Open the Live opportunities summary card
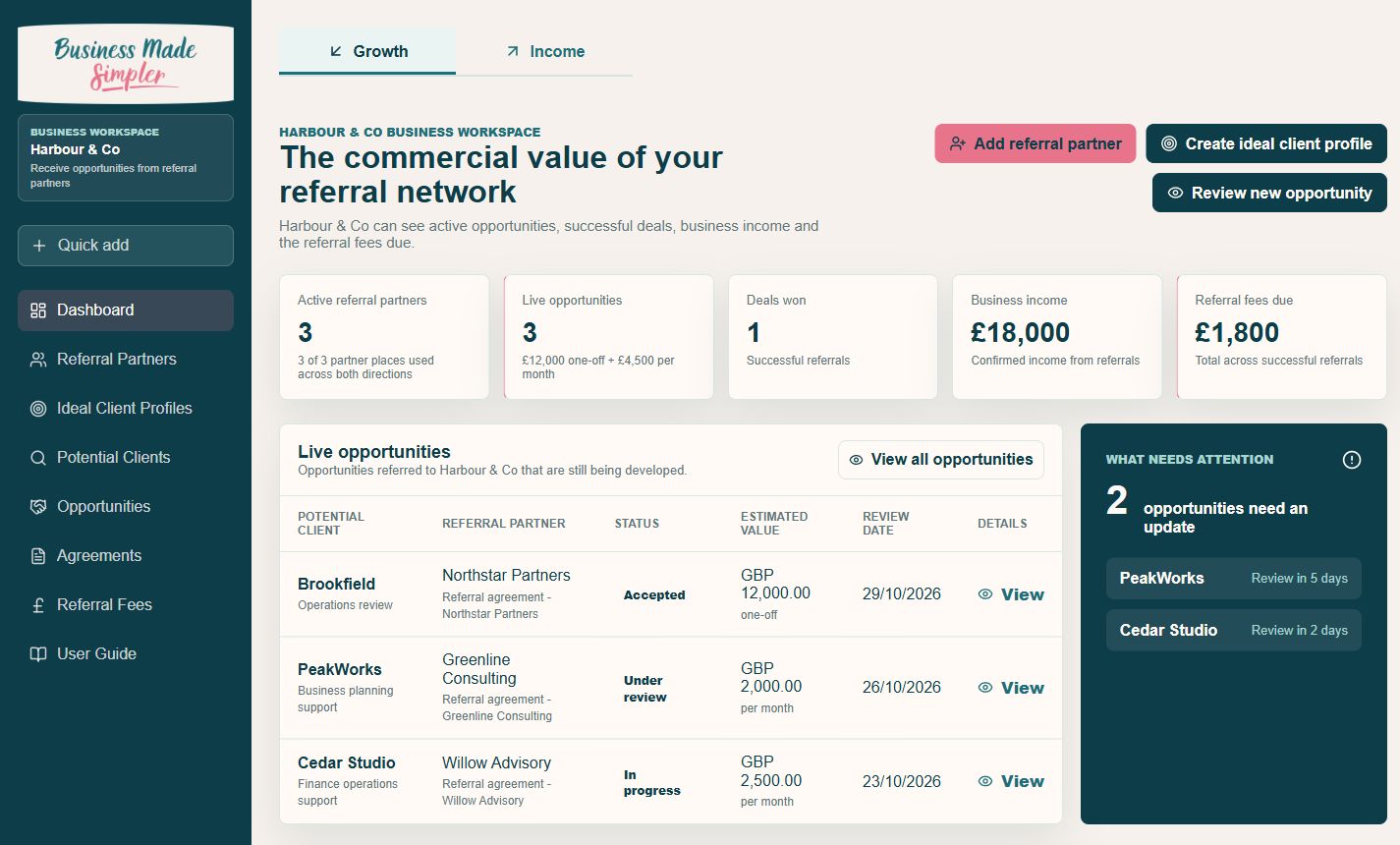The image size is (1400, 845). (608, 337)
